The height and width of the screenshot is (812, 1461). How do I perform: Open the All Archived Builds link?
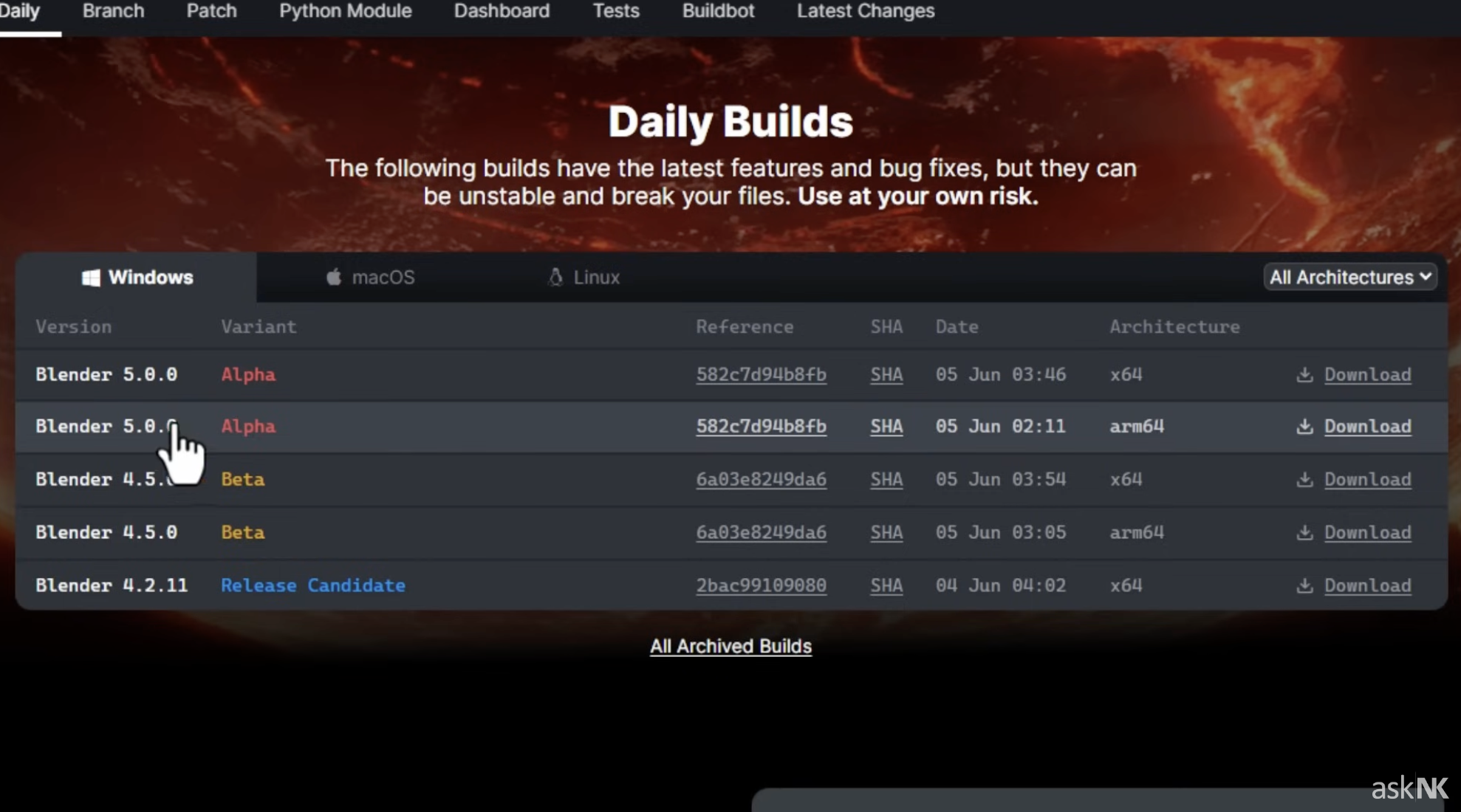730,647
